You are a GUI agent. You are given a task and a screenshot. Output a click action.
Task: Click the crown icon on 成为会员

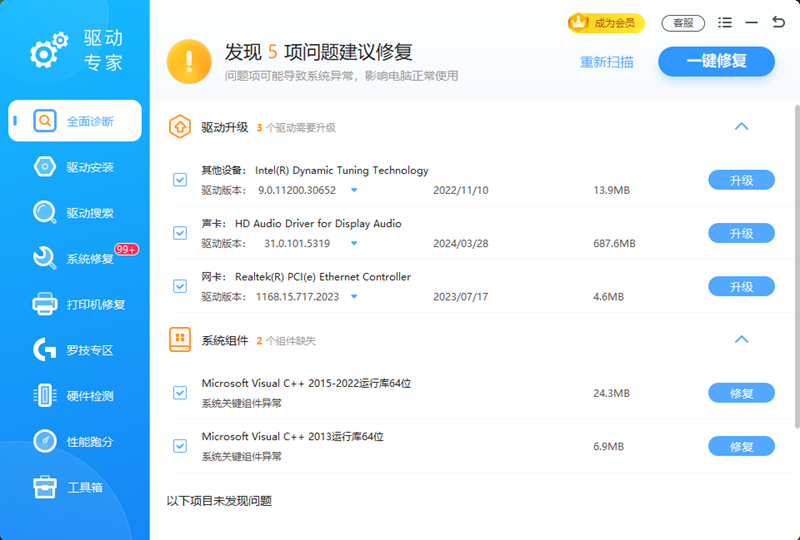(x=579, y=22)
